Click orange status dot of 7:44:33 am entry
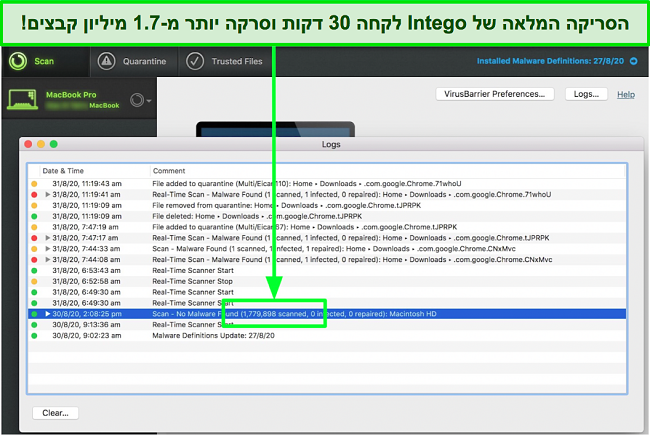Image resolution: width=650 pixels, height=435 pixels. coord(34,249)
